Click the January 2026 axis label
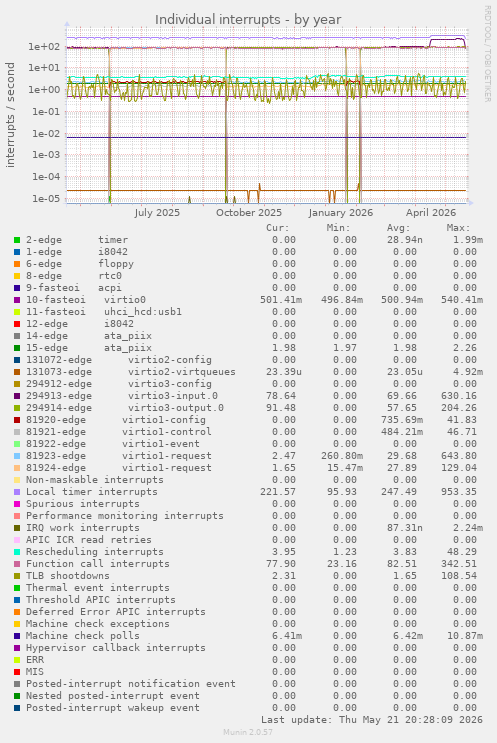The image size is (497, 743). coord(341,213)
